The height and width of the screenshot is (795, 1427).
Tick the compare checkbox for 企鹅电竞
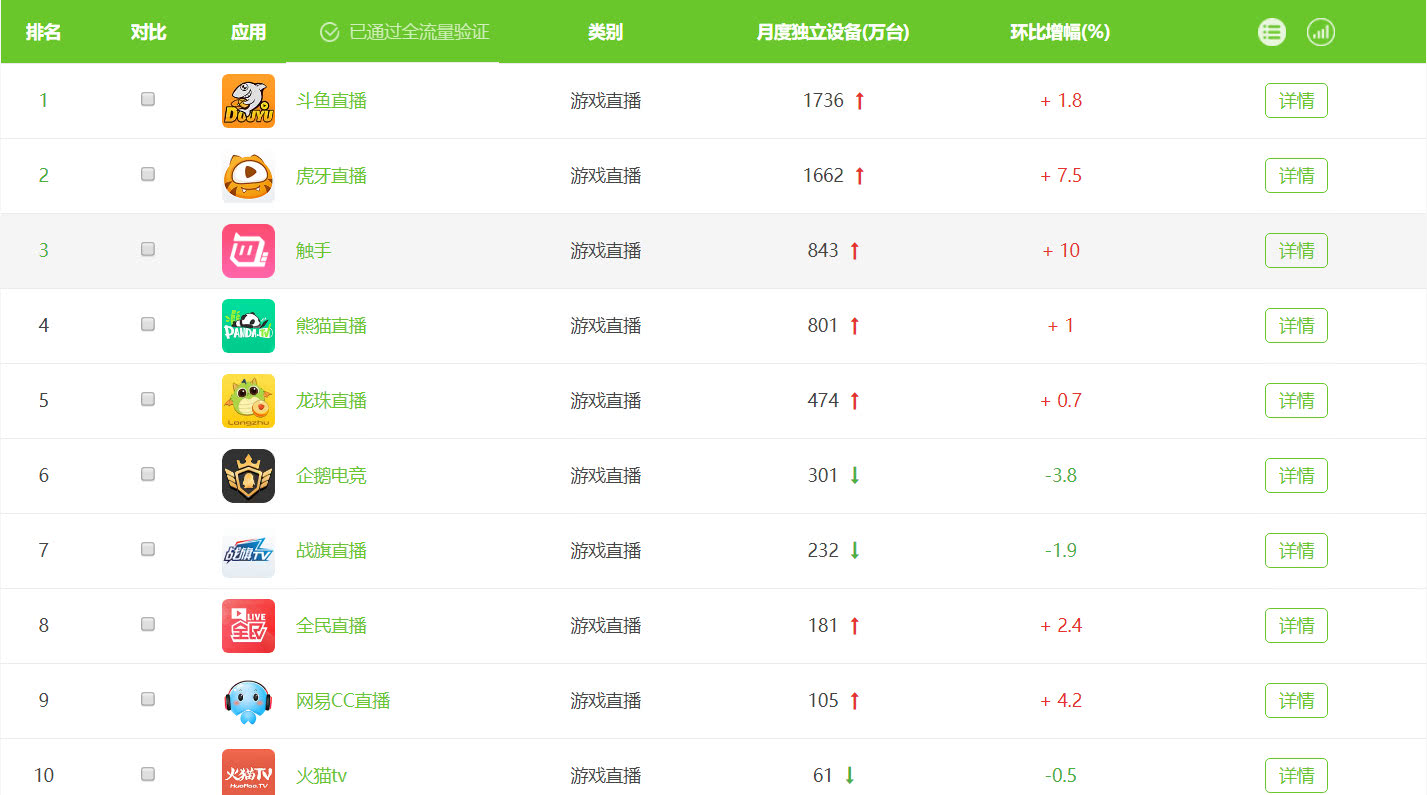point(148,474)
